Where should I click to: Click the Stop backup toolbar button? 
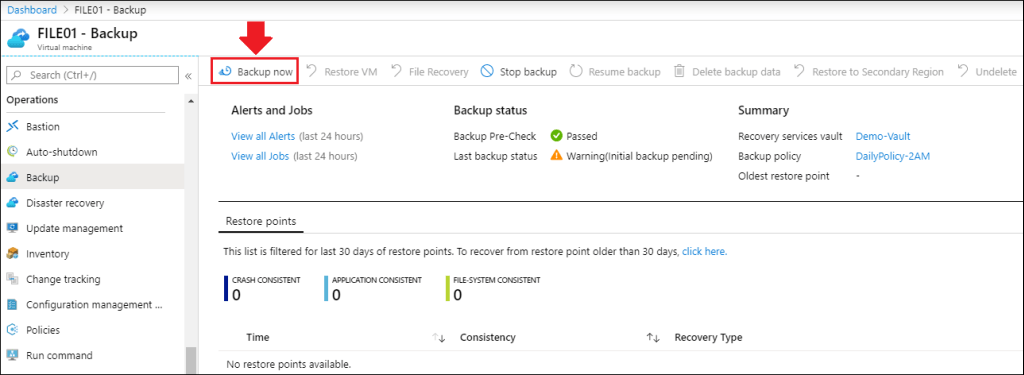click(519, 72)
